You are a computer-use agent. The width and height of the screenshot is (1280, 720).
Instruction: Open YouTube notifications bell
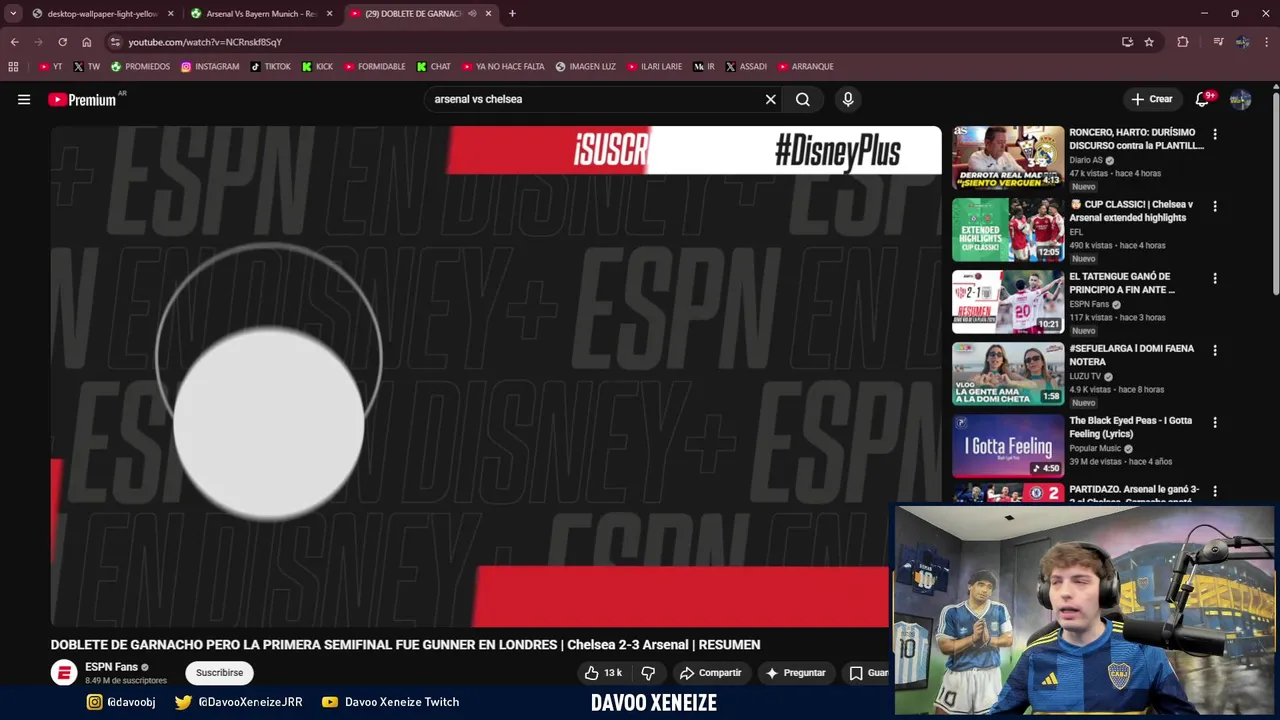pos(1203,99)
